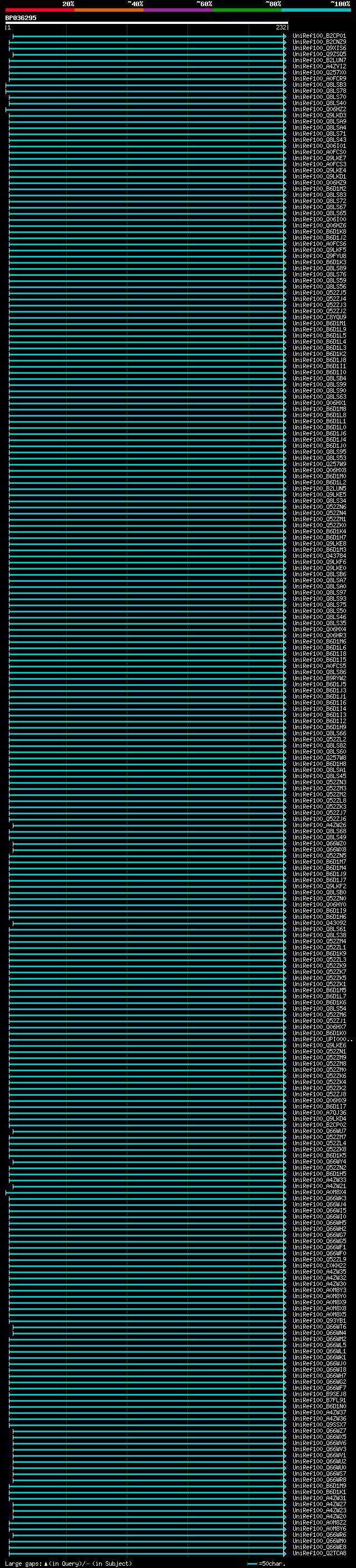Click the UniRef100_B2CNZ9 hit label
Viewport: 356px width, 1568px height.
[x=319, y=42]
